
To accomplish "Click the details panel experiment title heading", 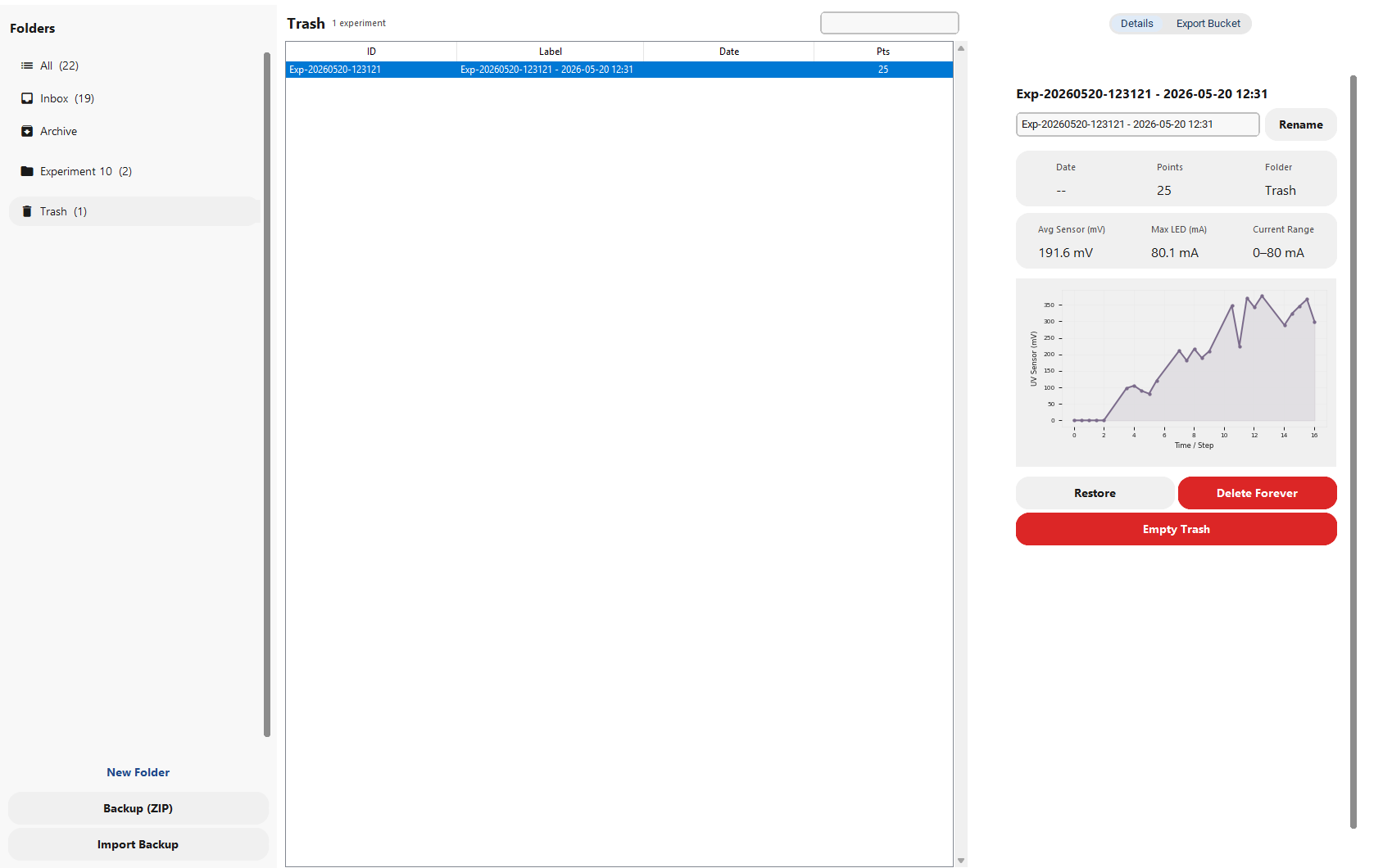I will tap(1141, 94).
